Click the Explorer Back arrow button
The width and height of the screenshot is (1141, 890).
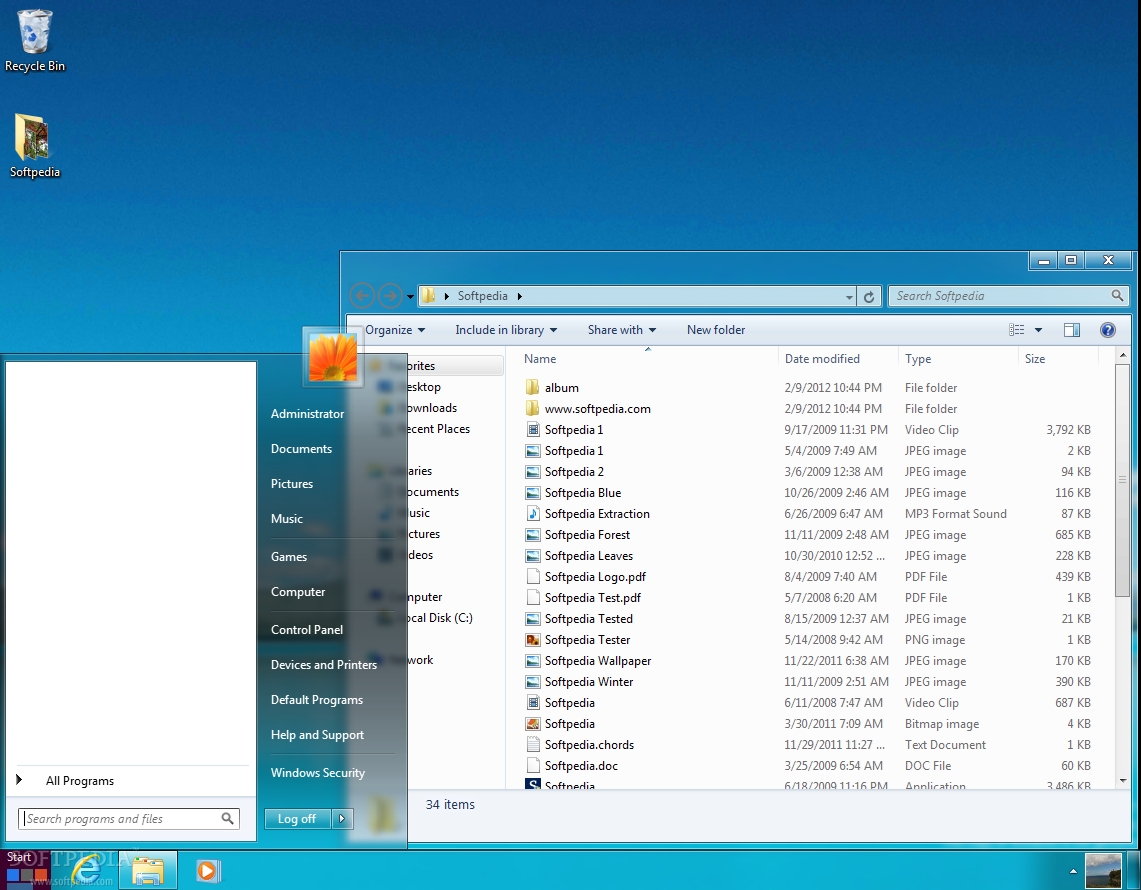click(x=362, y=295)
